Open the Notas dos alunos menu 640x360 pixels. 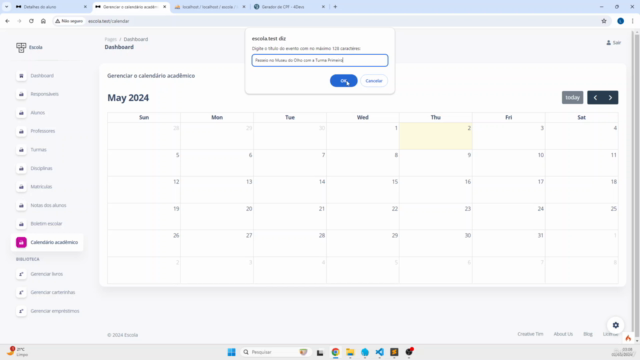pyautogui.click(x=48, y=205)
